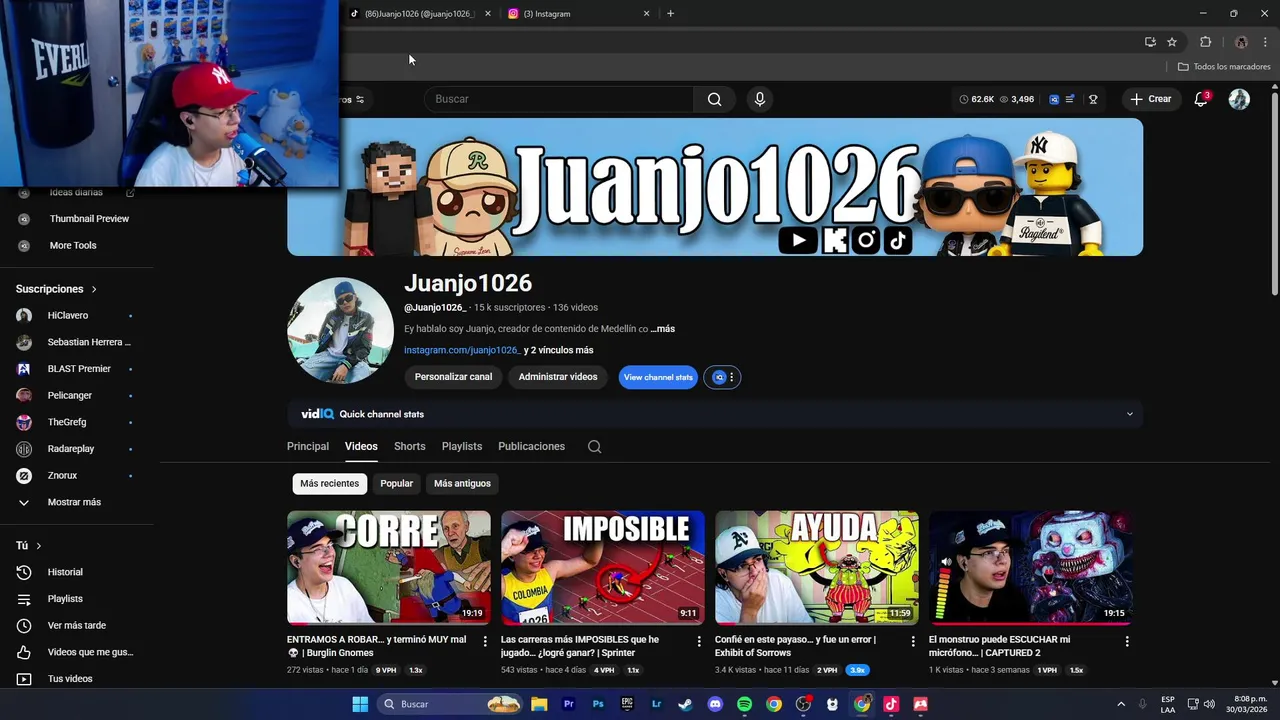Viewport: 1280px width, 720px height.
Task: Open vidIQ options button beside View channel stats
Action: [x=722, y=377]
